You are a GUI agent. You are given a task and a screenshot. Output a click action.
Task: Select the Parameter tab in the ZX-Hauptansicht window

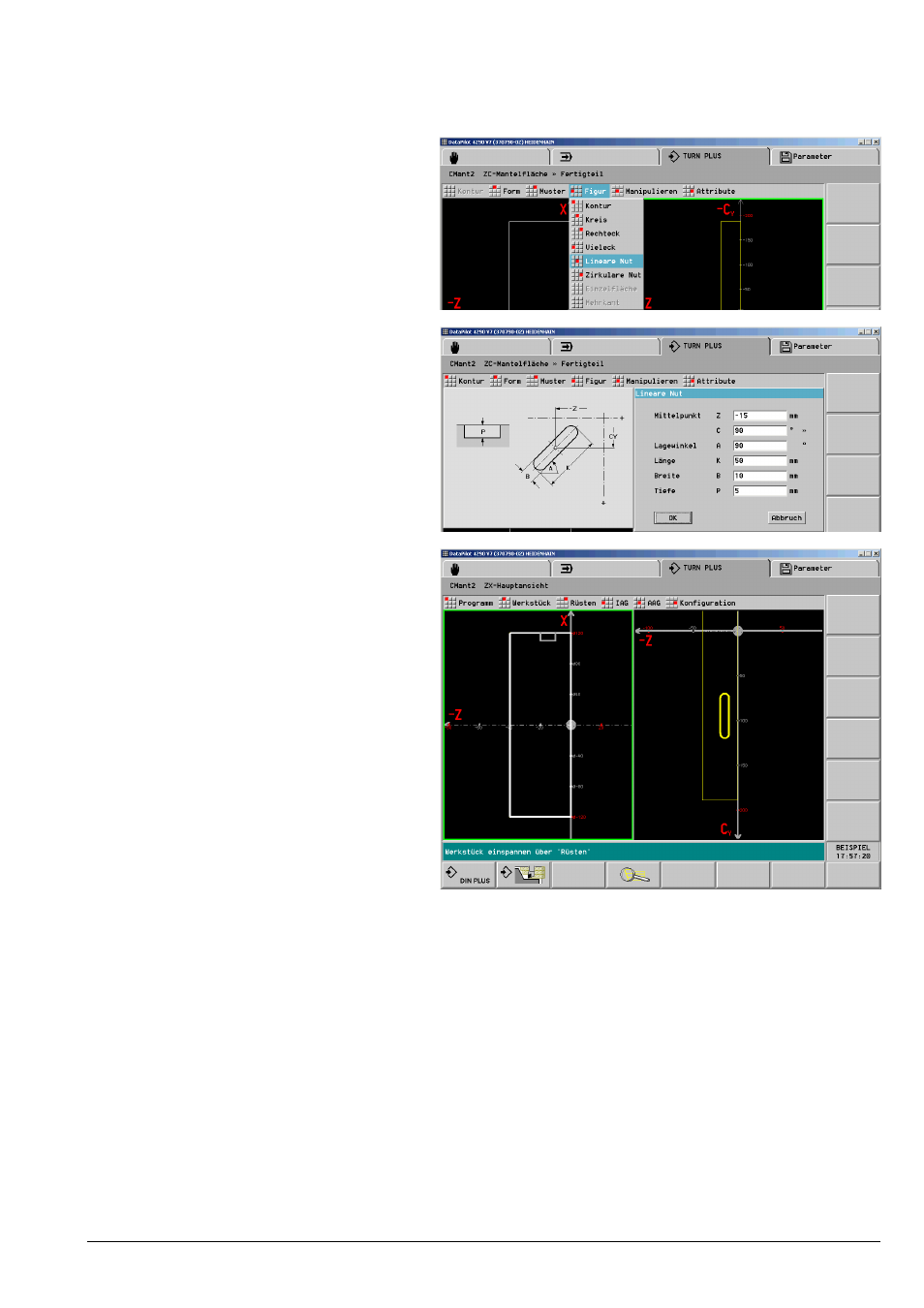[x=824, y=569]
